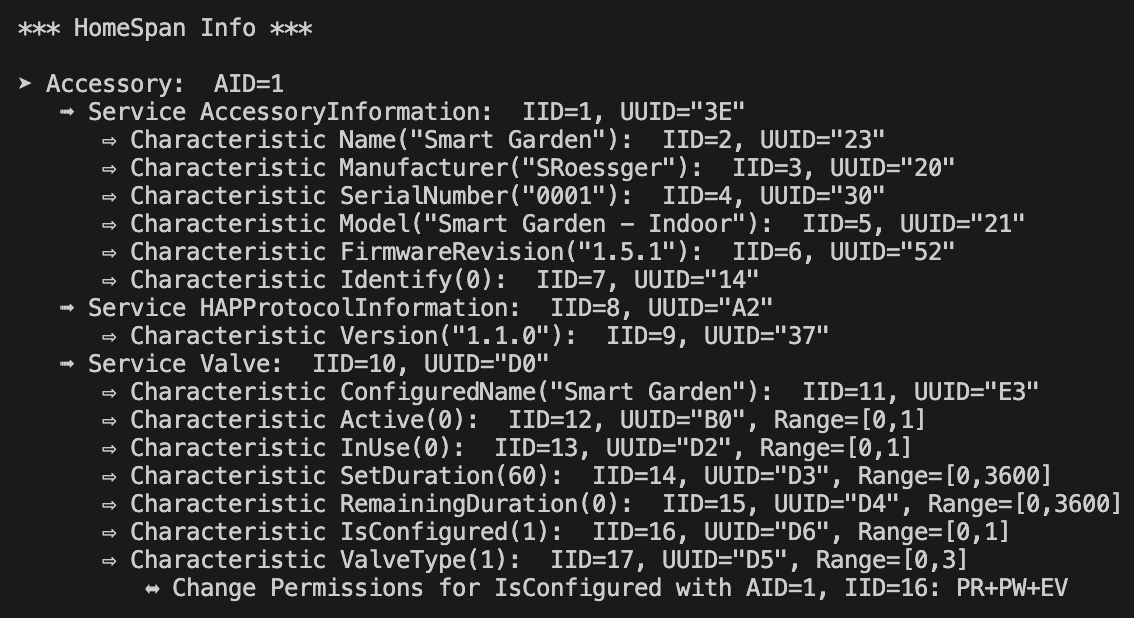Image resolution: width=1134 pixels, height=618 pixels.
Task: Click the arrowhead icon before Accessory AID=1
Action: point(25,83)
